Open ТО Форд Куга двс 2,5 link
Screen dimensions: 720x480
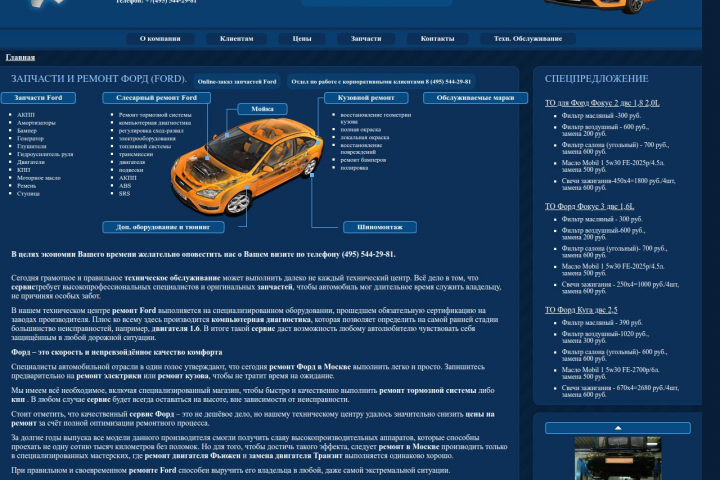click(x=581, y=310)
